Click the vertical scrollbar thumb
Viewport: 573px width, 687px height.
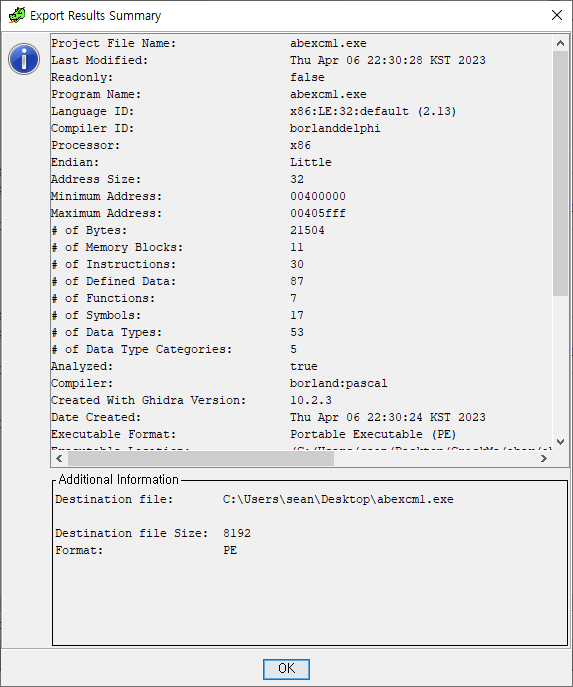(560, 174)
